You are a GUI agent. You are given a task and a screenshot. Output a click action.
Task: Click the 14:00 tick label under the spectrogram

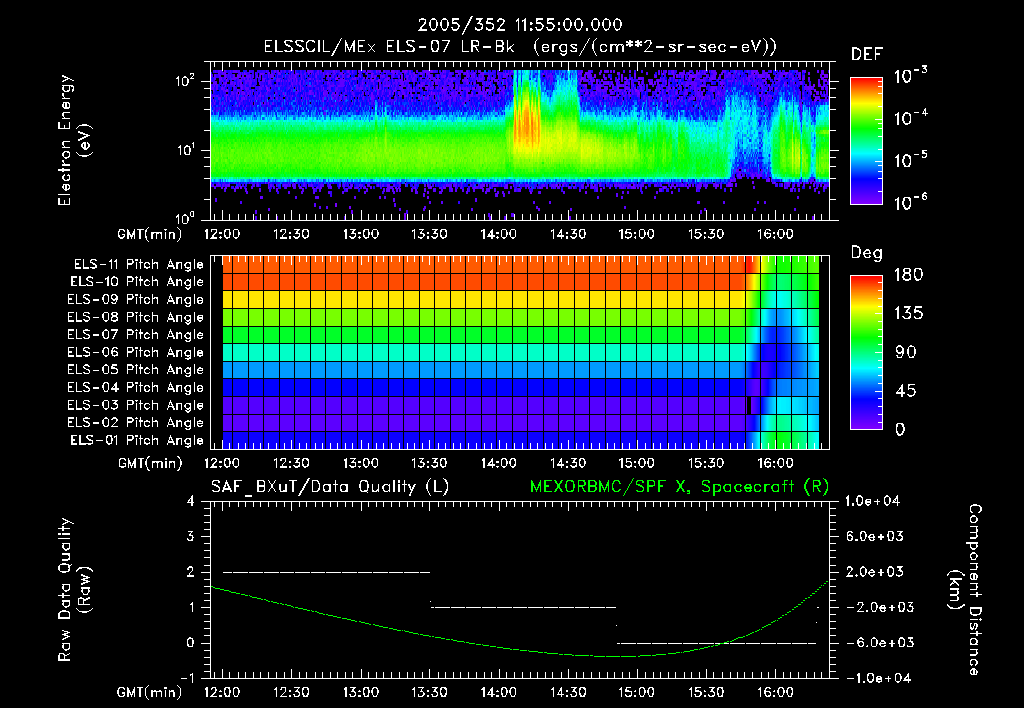point(499,234)
